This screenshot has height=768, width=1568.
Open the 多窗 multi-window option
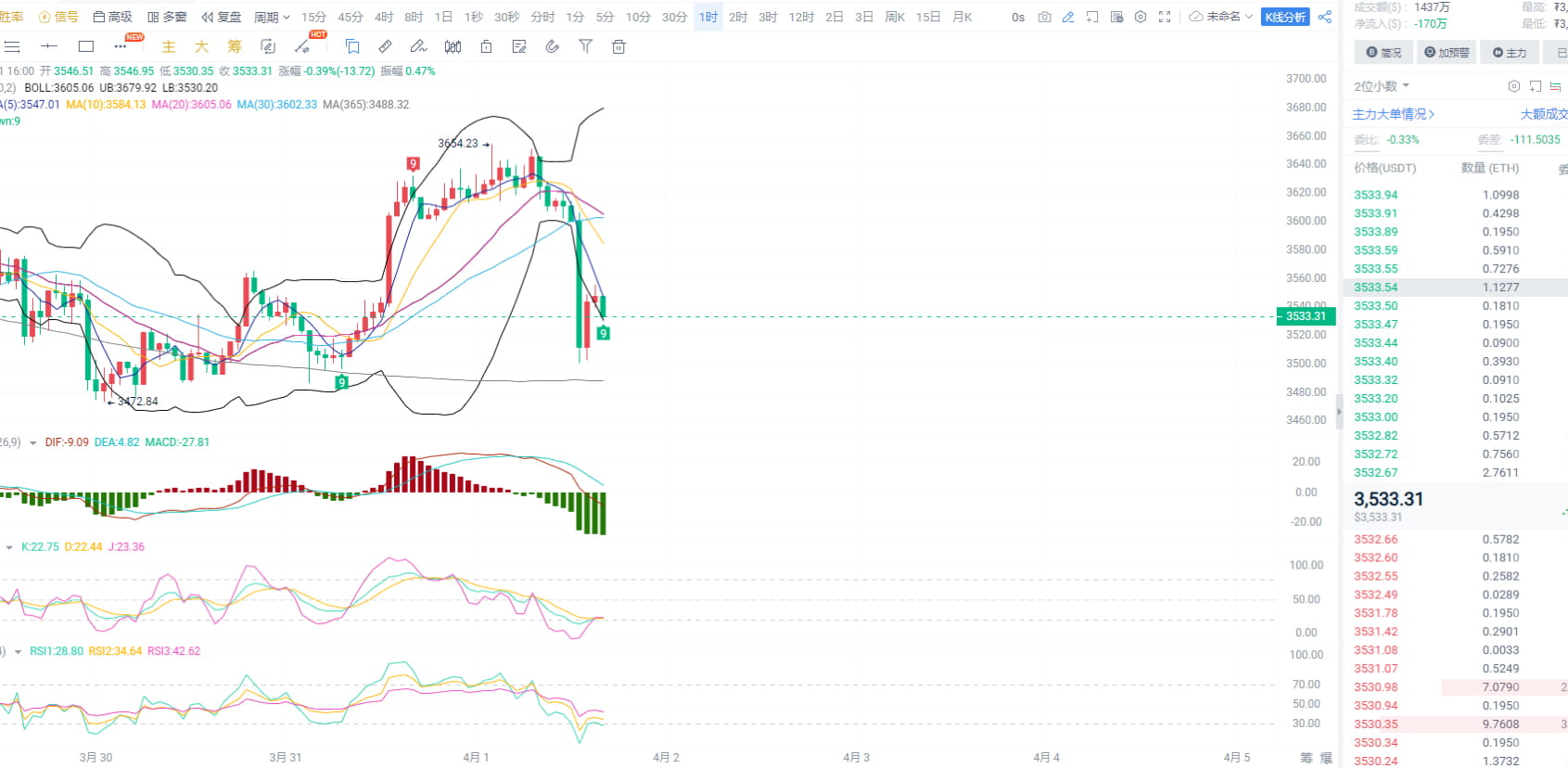click(167, 17)
